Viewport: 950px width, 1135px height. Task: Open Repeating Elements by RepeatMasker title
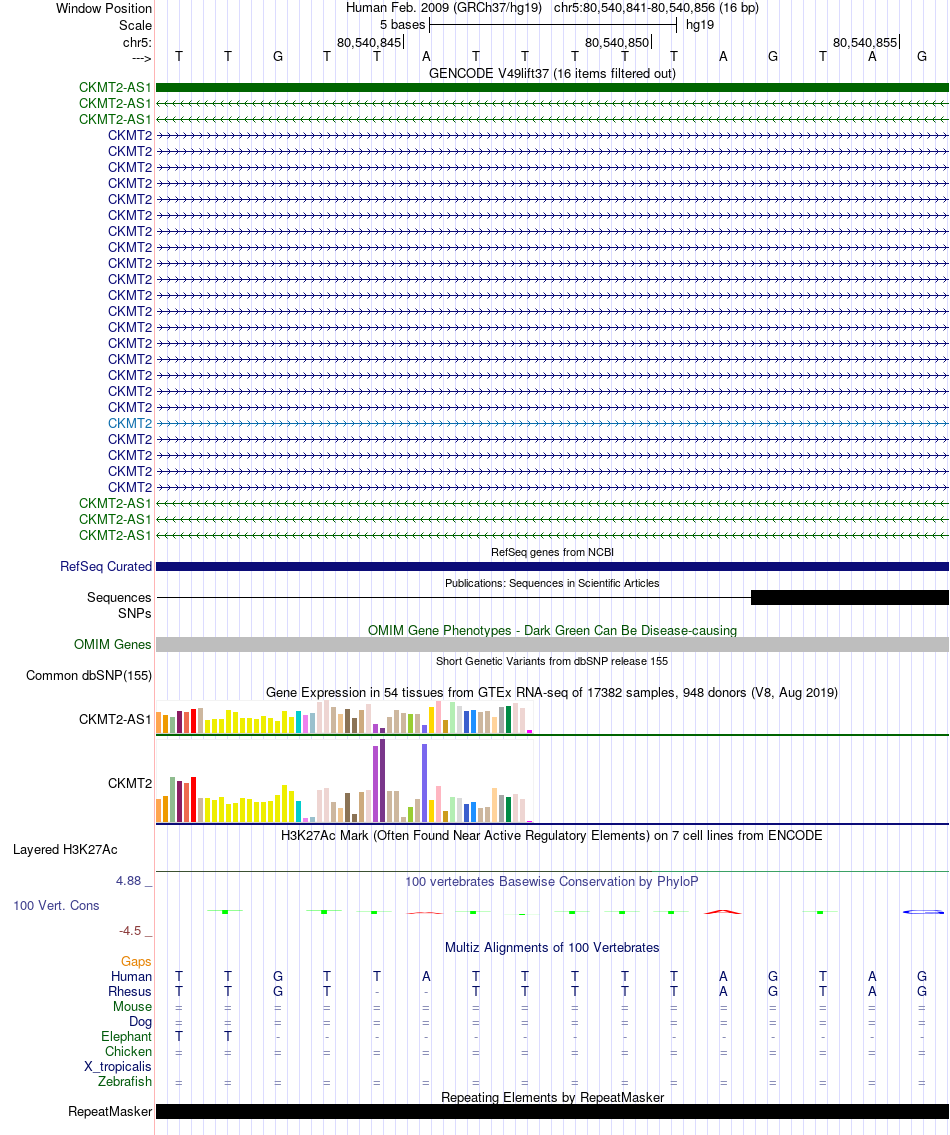click(552, 1097)
